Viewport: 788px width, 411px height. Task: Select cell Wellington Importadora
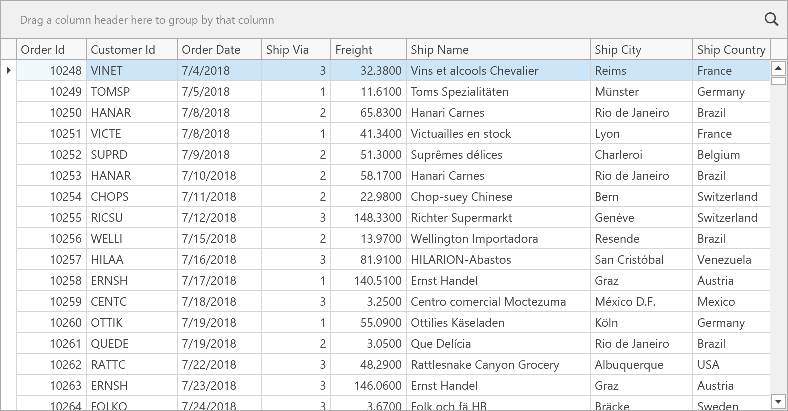(x=499, y=239)
